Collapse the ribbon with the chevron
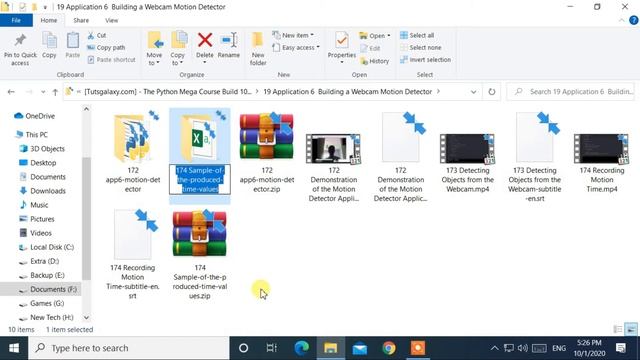This screenshot has height=360, width=640. [x=621, y=20]
